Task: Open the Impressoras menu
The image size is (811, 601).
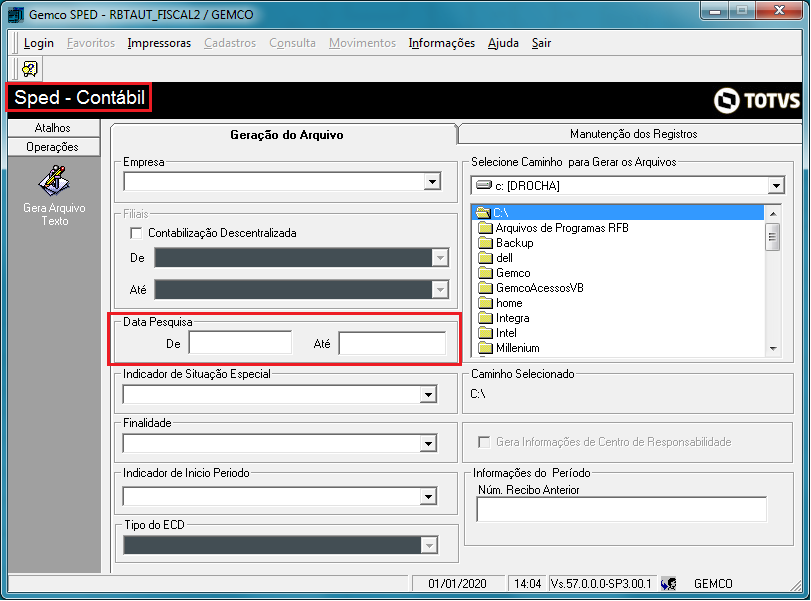Action: click(159, 43)
